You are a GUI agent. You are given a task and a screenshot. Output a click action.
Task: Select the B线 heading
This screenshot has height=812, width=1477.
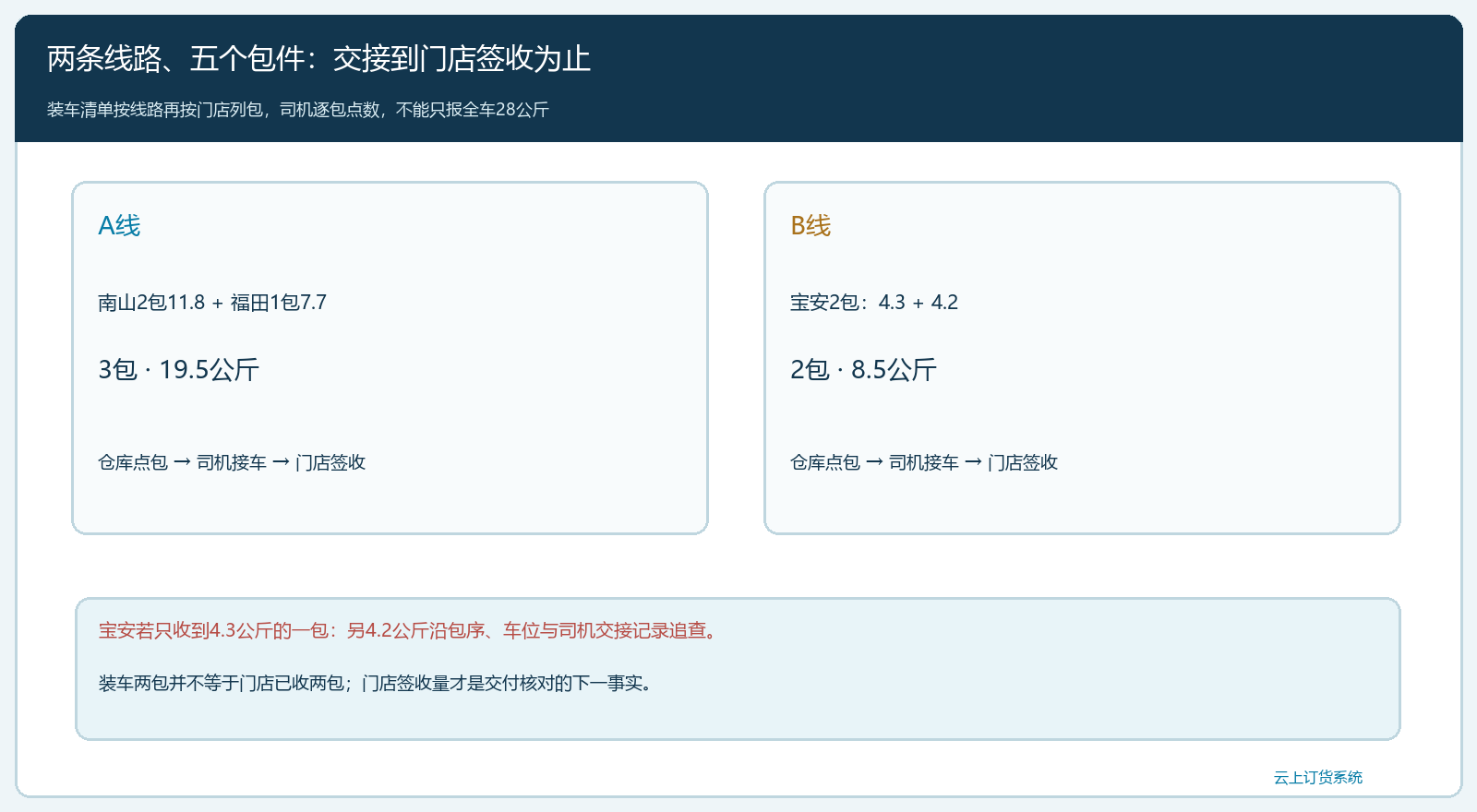point(811,225)
